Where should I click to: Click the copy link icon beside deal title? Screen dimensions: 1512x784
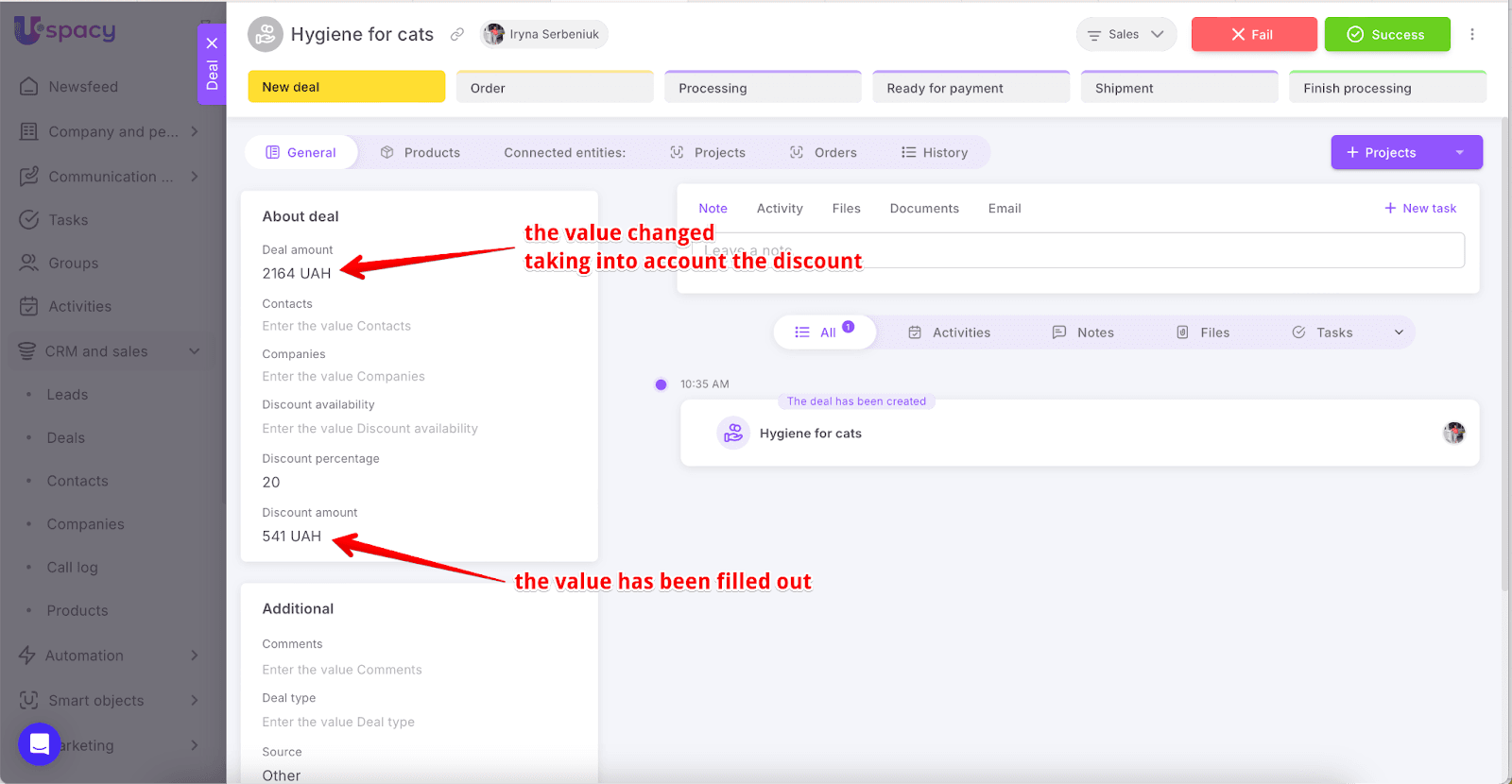click(457, 35)
